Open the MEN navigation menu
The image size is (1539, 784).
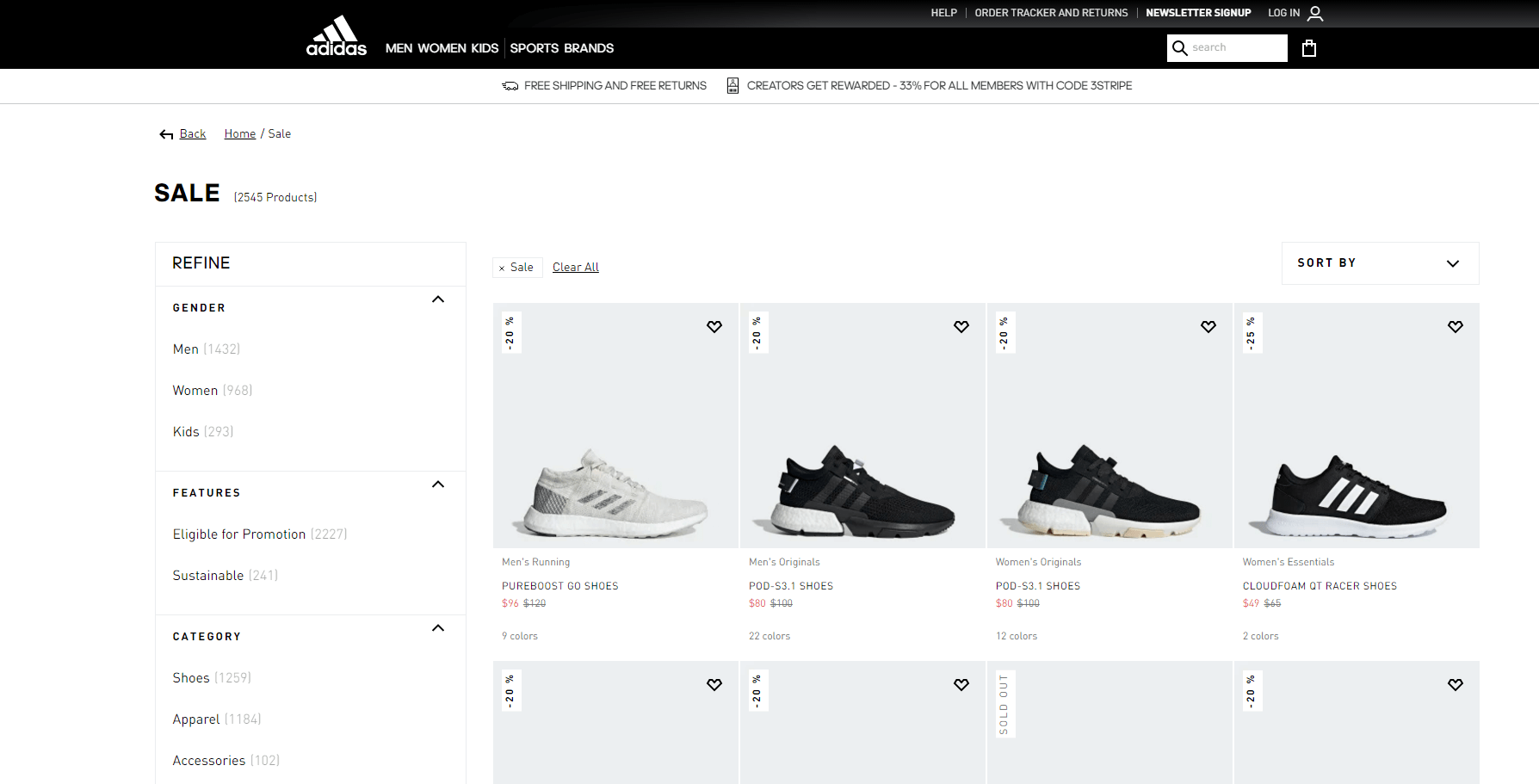399,48
